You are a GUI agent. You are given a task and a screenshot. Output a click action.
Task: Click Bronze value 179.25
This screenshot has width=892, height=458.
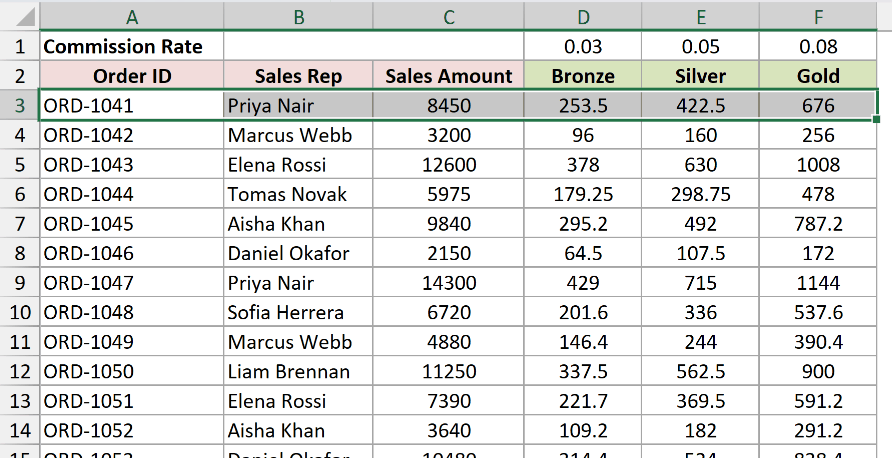tap(583, 194)
